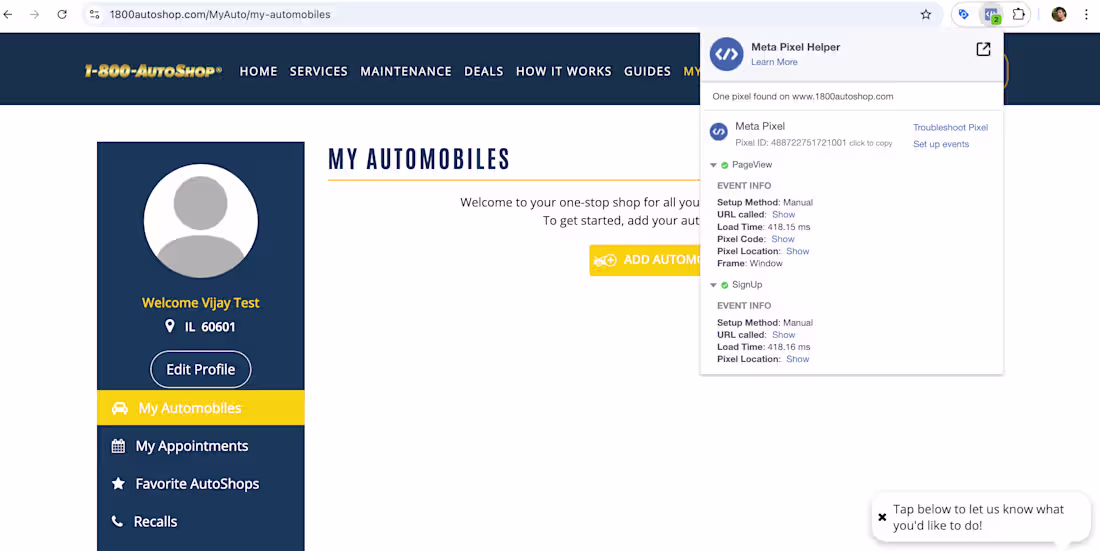Click the PageView event label

tap(752, 165)
